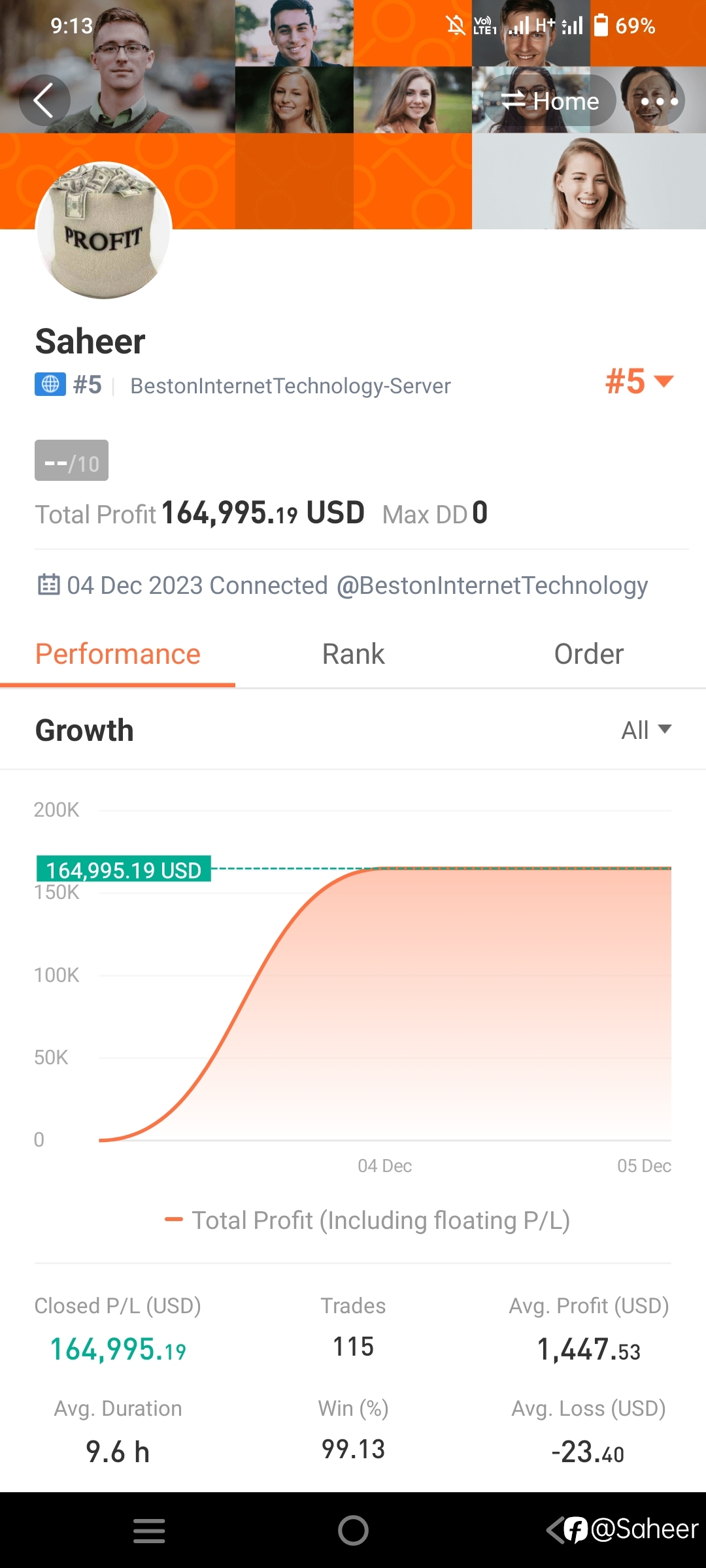Switch to the Performance tab

pyautogui.click(x=118, y=654)
